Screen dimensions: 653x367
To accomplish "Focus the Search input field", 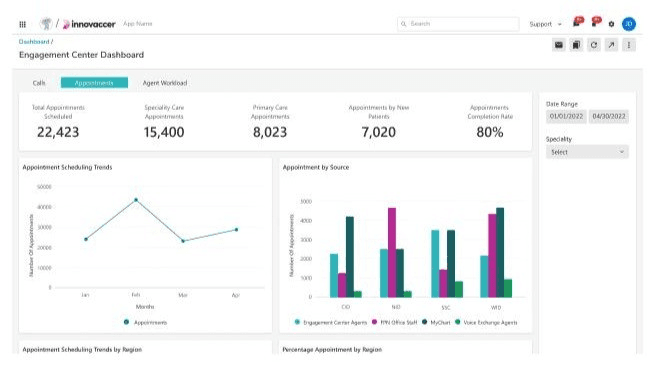I will click(458, 24).
